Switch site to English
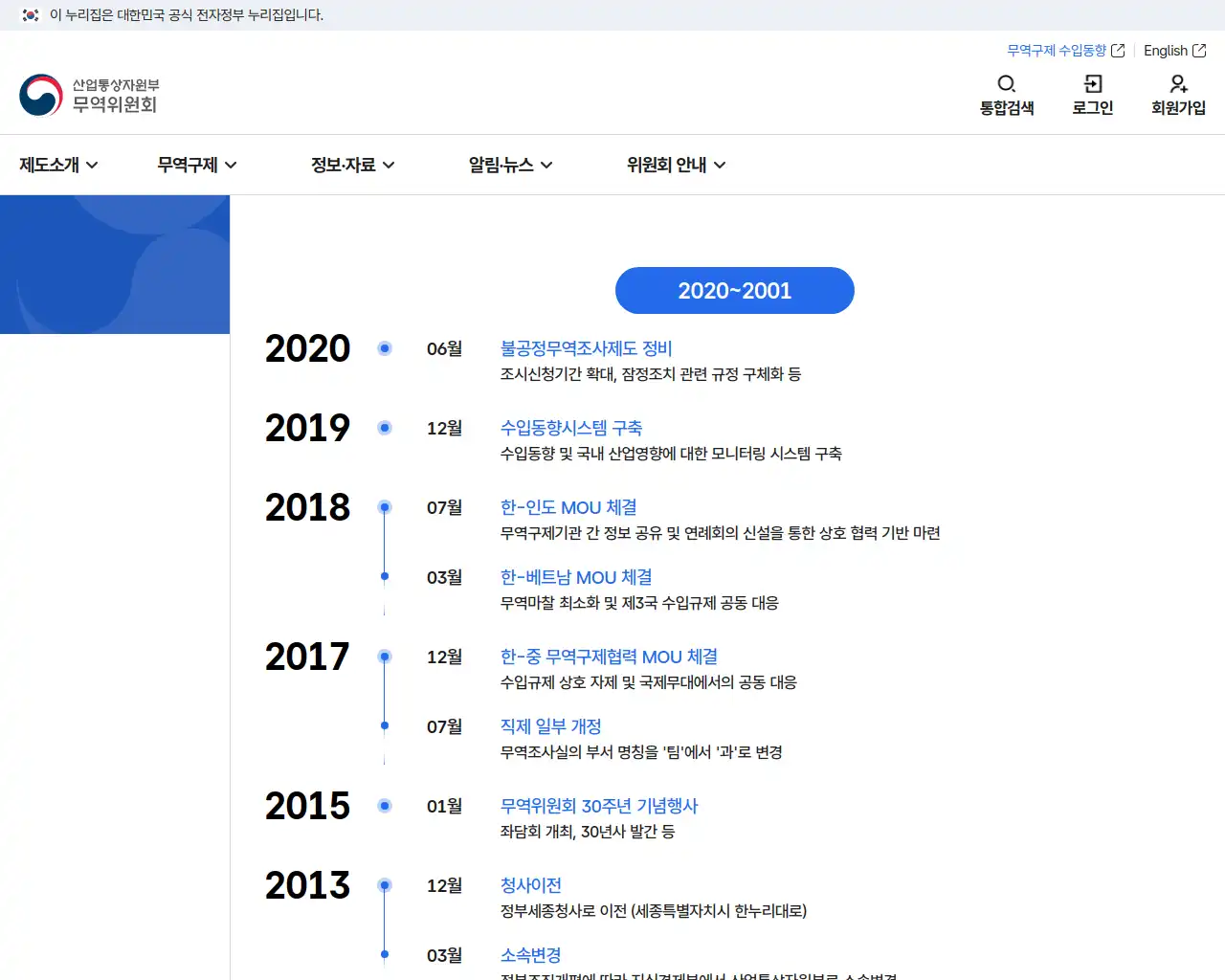This screenshot has width=1225, height=980. 1166,51
